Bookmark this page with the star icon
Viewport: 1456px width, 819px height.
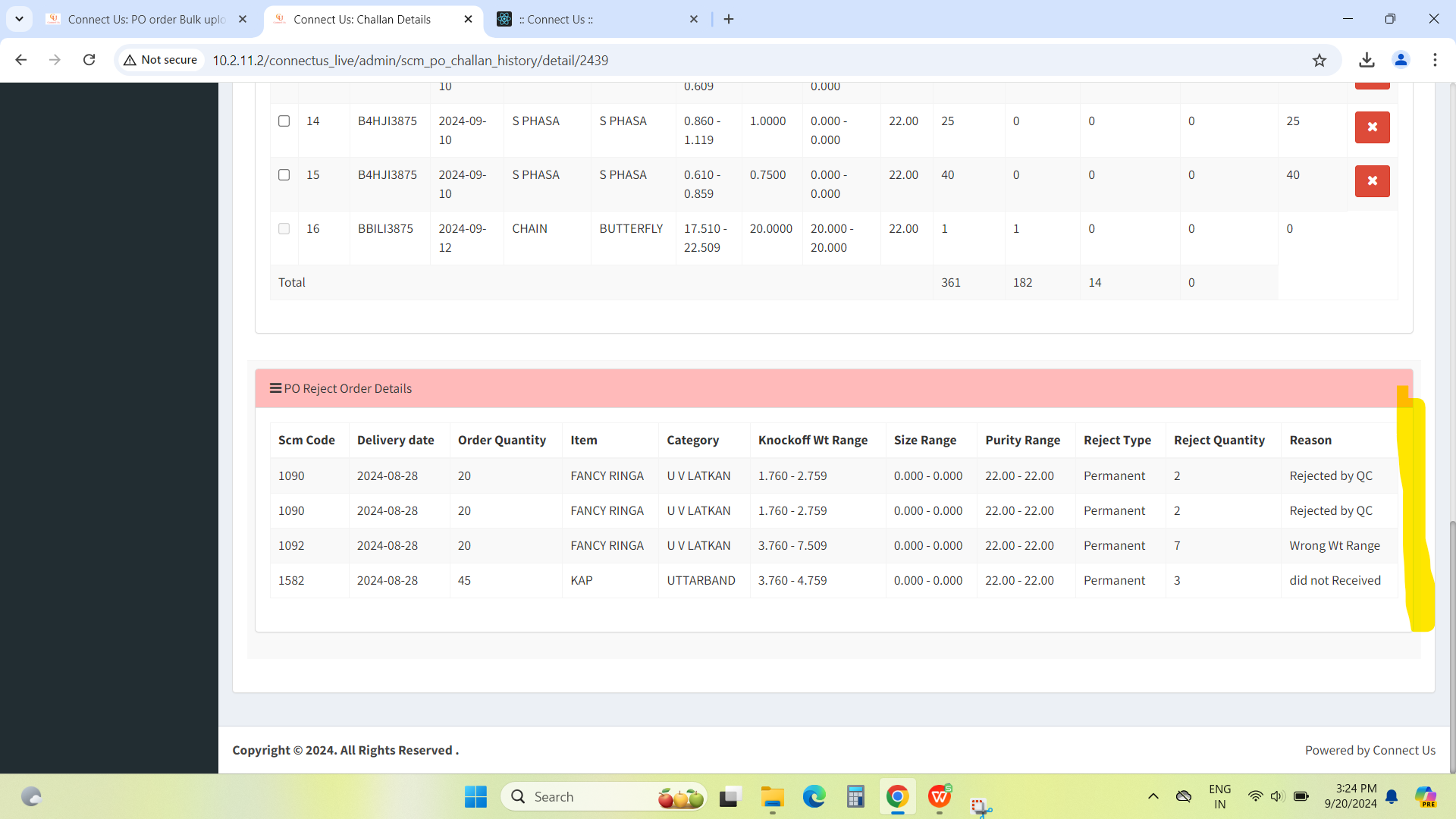tap(1319, 60)
